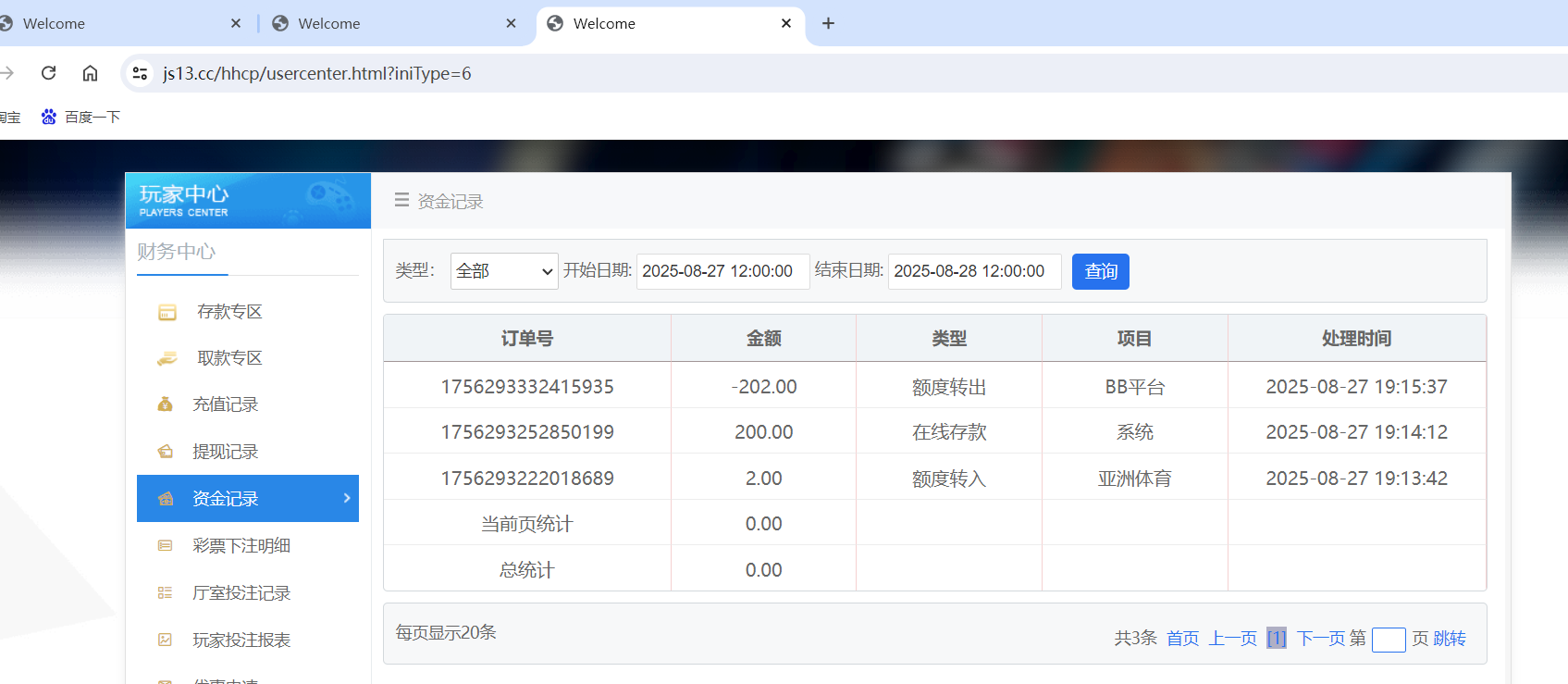
Task: Click the page number input box
Action: click(x=1388, y=640)
